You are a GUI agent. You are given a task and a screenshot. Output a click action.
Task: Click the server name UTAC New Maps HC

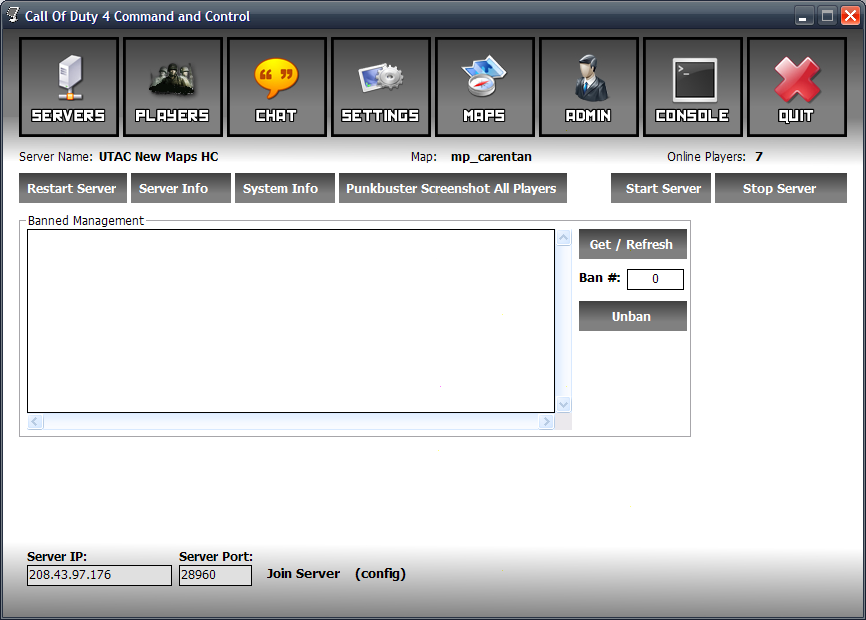tap(159, 157)
